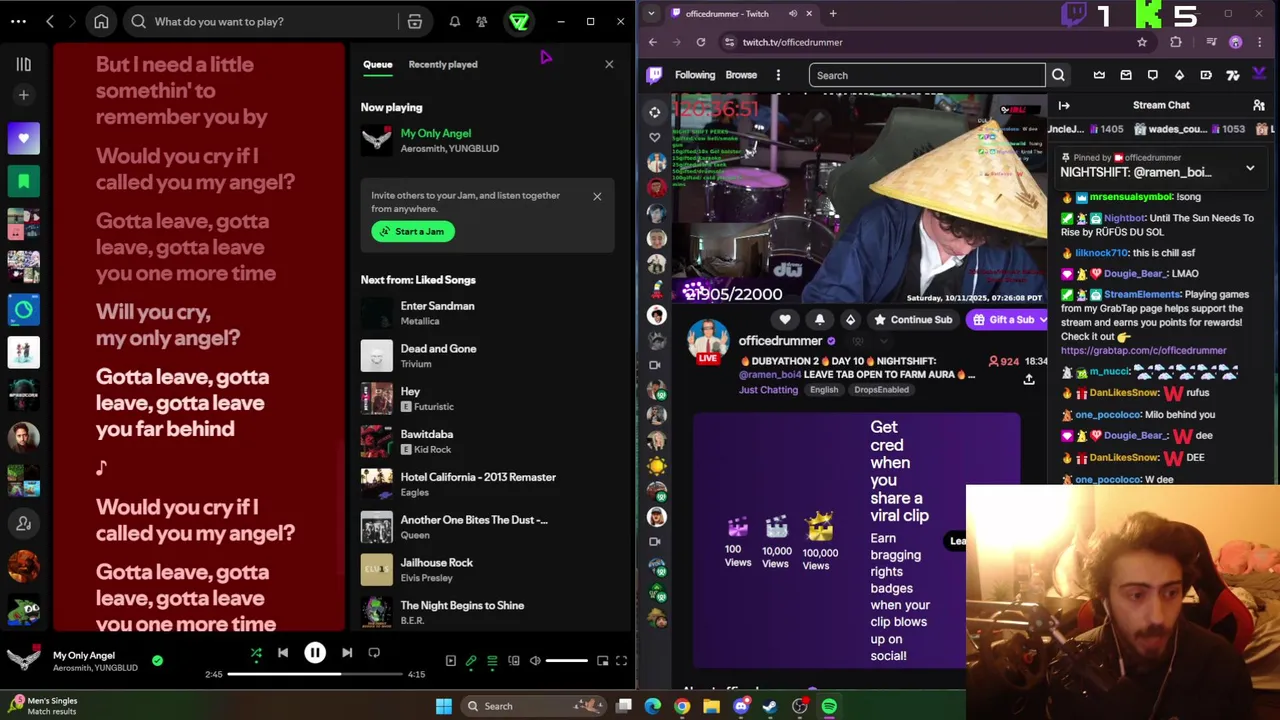Open Twitch Whispers icon
Screen dimensions: 1280x720
pos(1152,75)
